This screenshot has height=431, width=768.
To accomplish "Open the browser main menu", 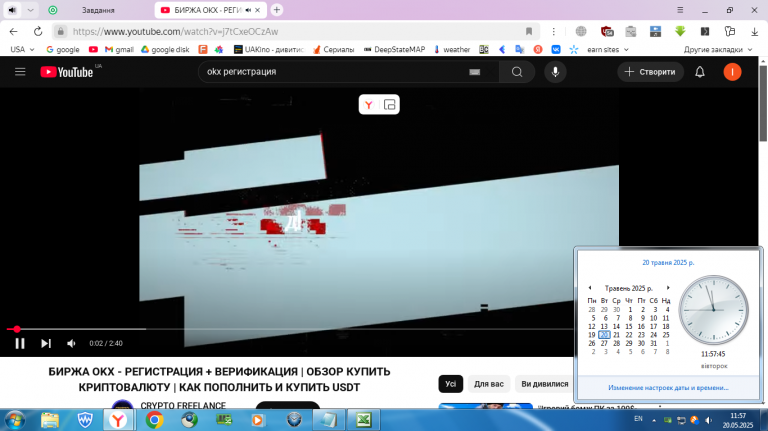I will click(680, 10).
